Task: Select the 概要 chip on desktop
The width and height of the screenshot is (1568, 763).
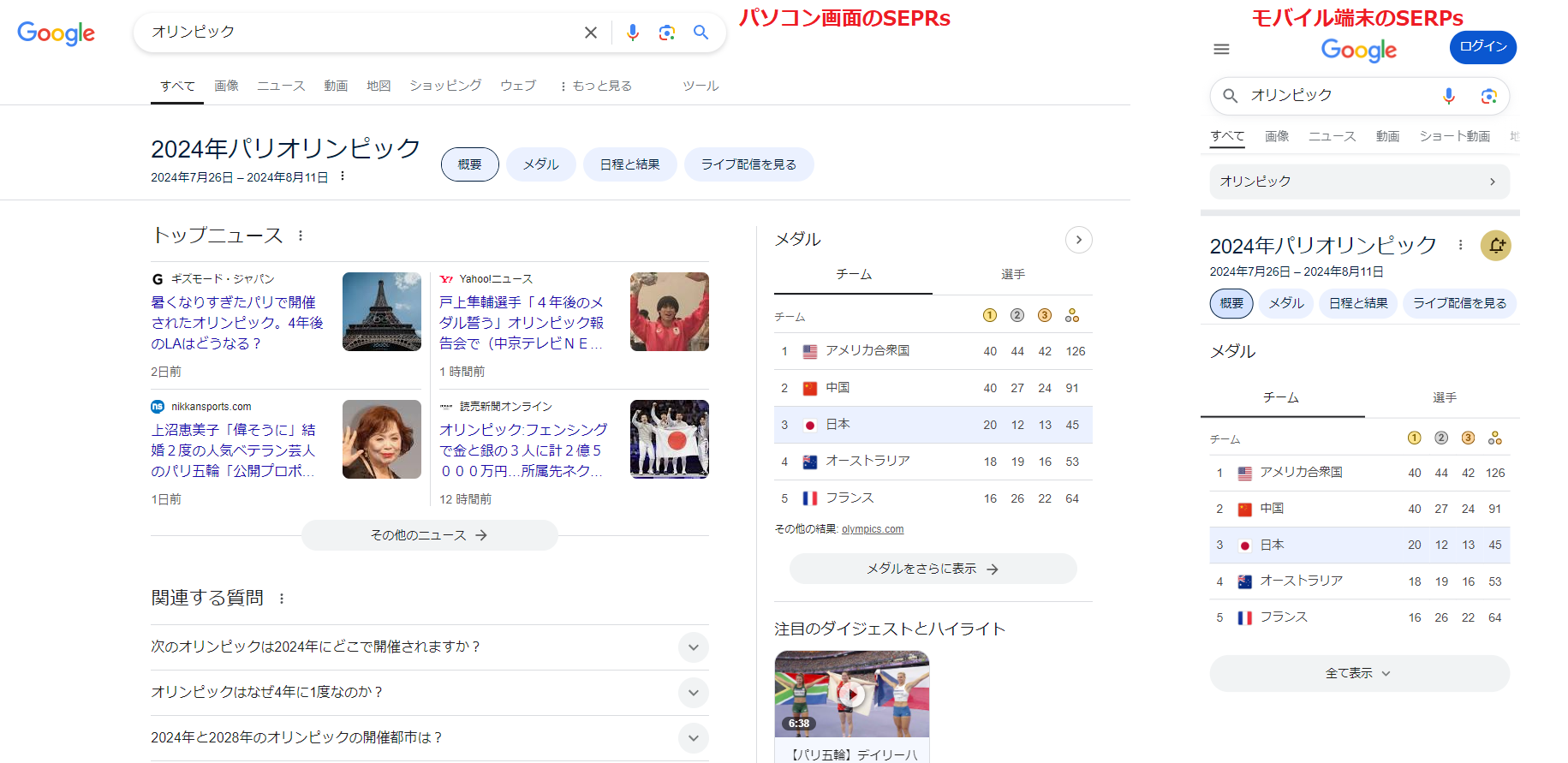Action: coord(470,164)
